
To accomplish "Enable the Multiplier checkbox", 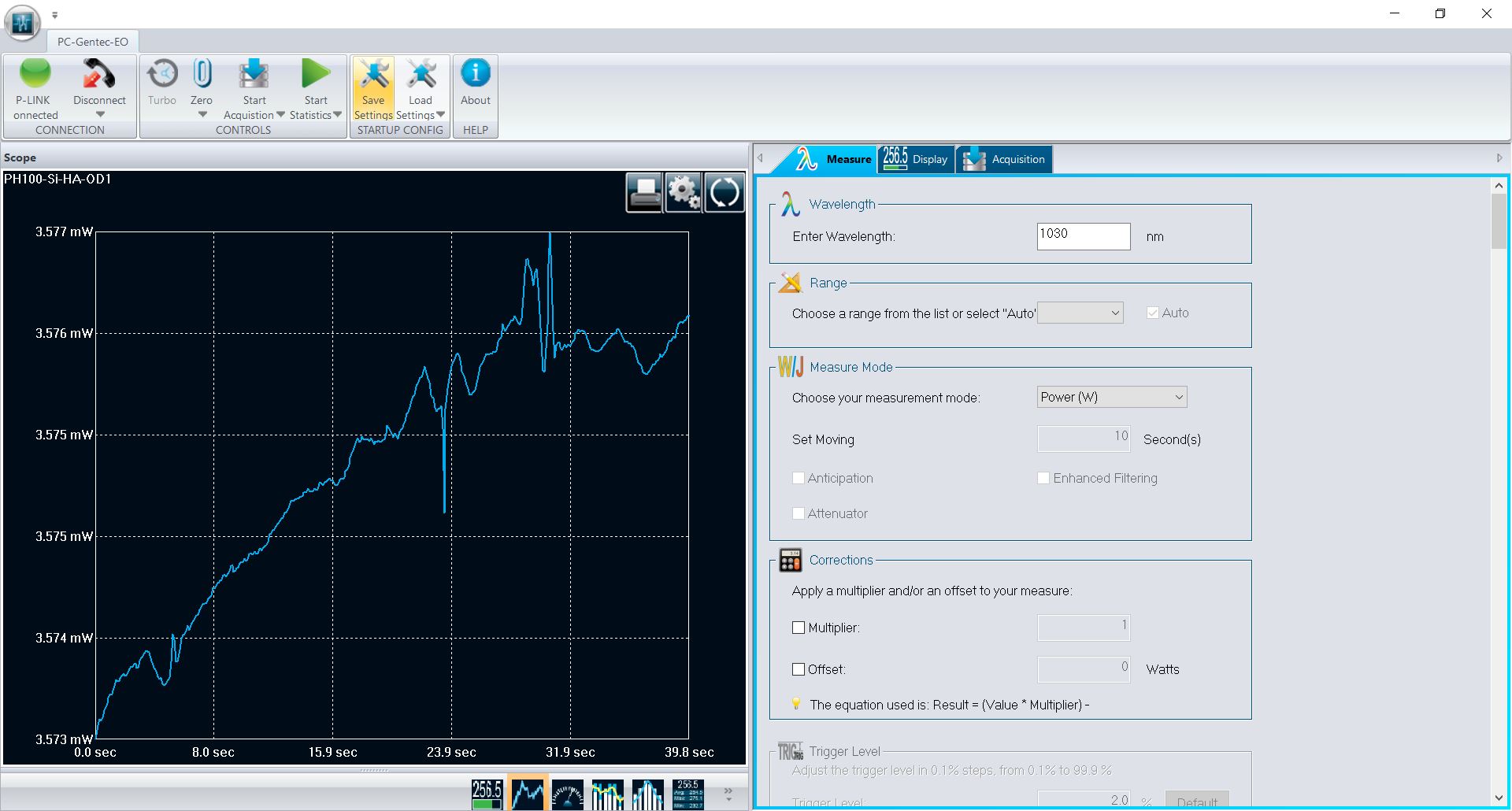I will 799,628.
